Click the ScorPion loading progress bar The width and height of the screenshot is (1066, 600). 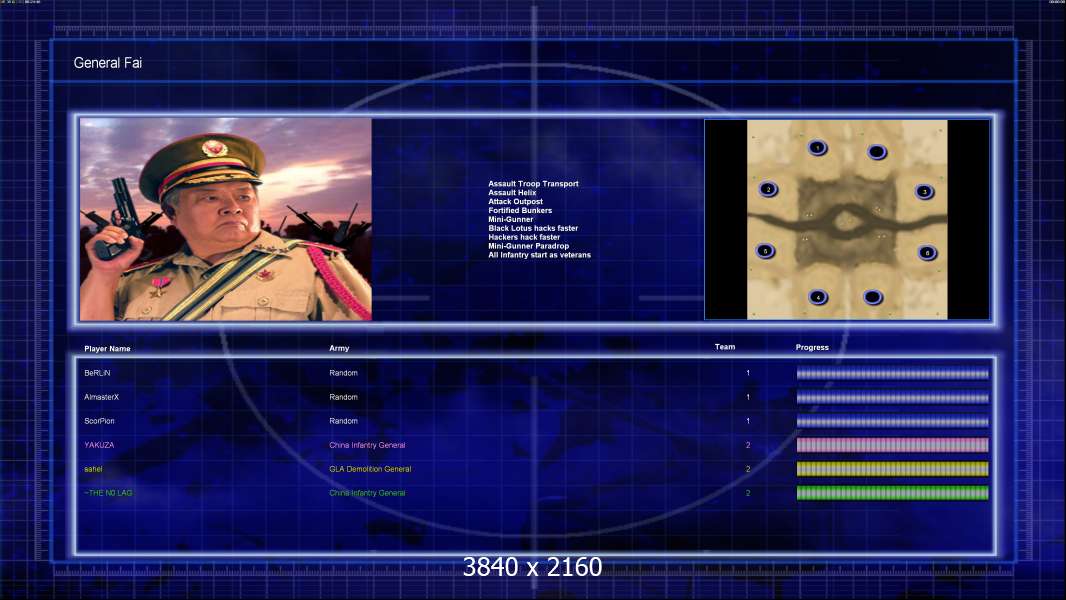tap(892, 421)
